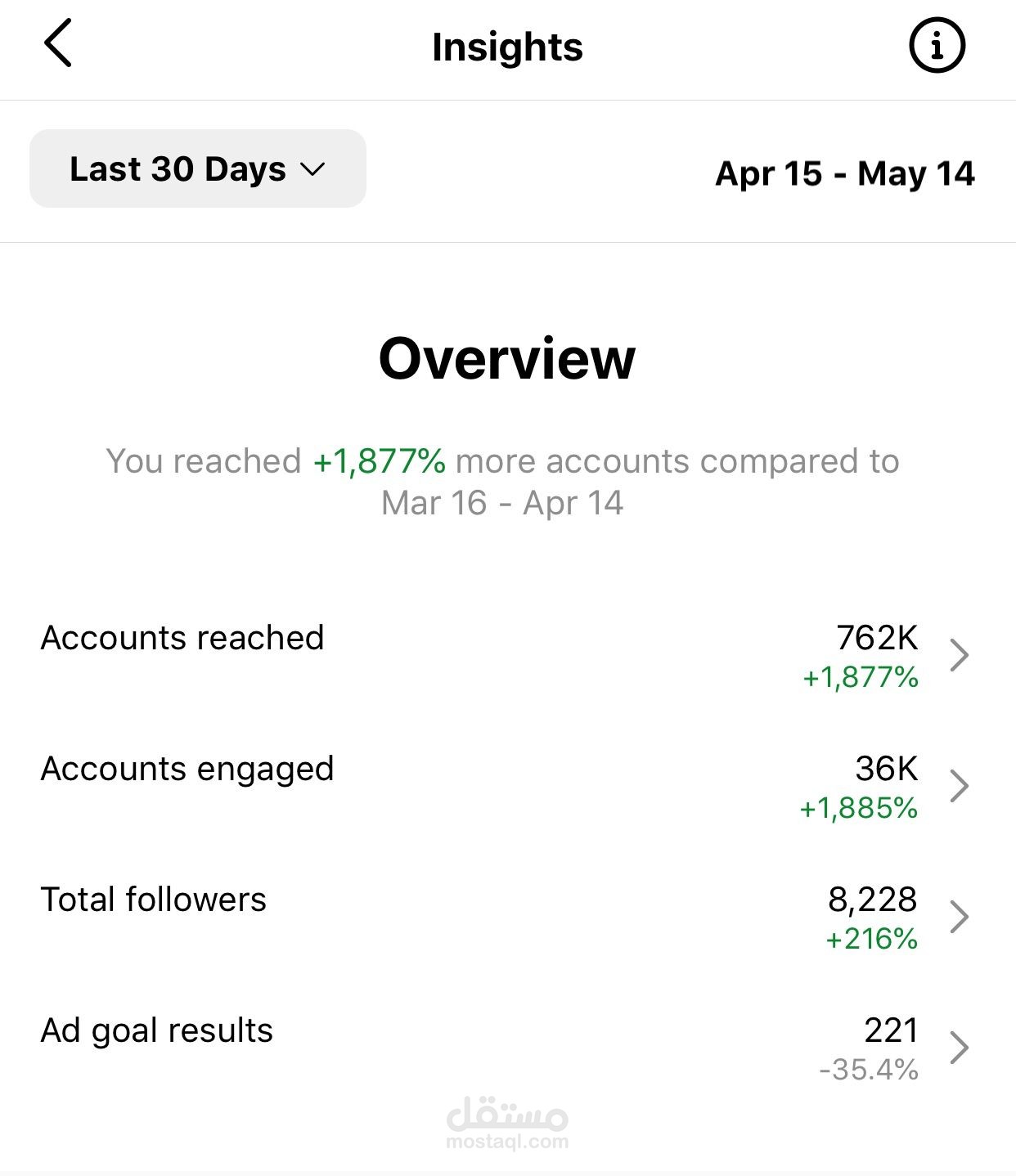Expand Total followers chevron arrow
The height and width of the screenshot is (1176, 1016).
tap(959, 916)
